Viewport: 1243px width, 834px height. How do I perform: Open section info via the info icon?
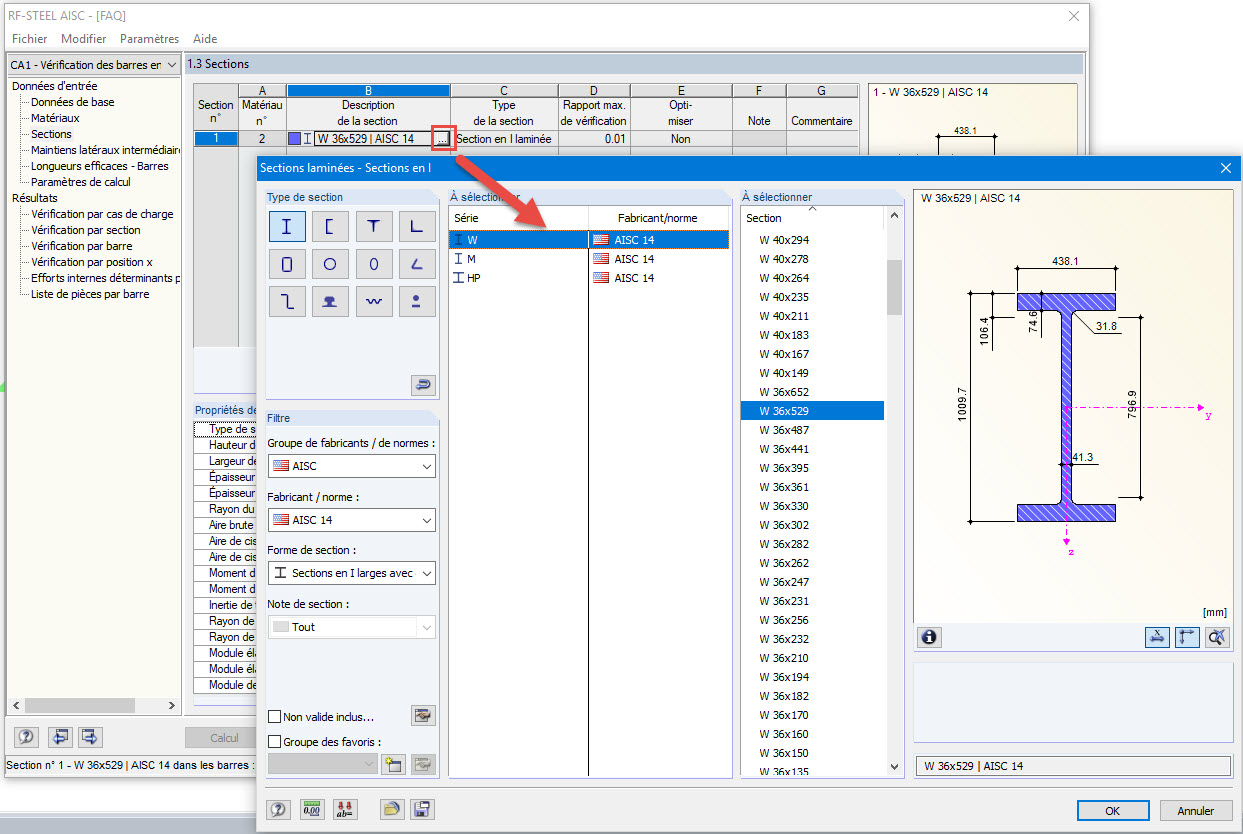pyautogui.click(x=929, y=637)
